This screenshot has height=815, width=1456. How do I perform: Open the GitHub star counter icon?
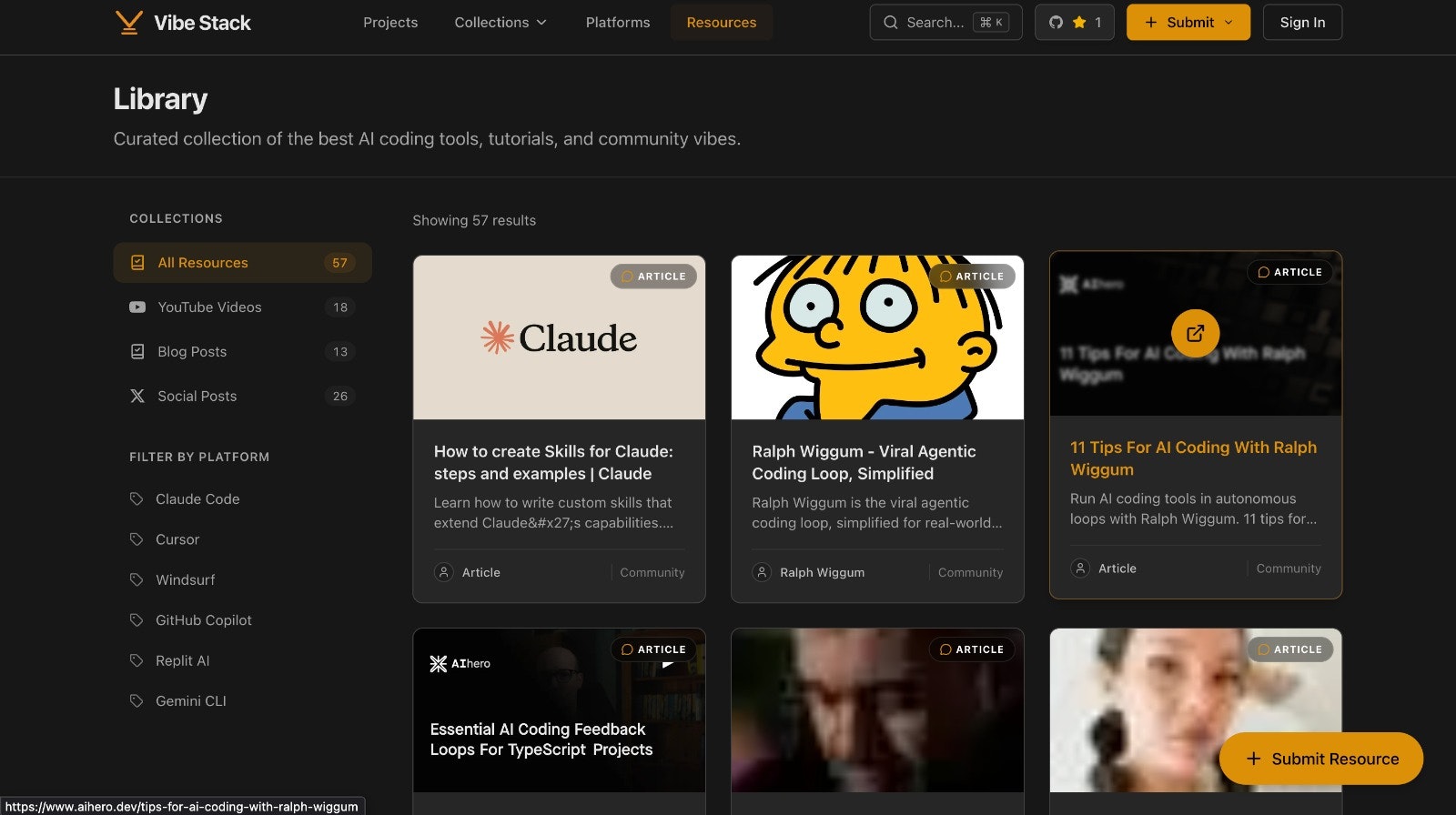click(1056, 23)
